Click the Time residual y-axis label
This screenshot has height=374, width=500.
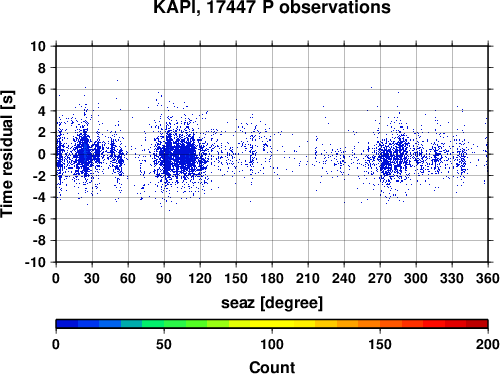click(x=7, y=154)
